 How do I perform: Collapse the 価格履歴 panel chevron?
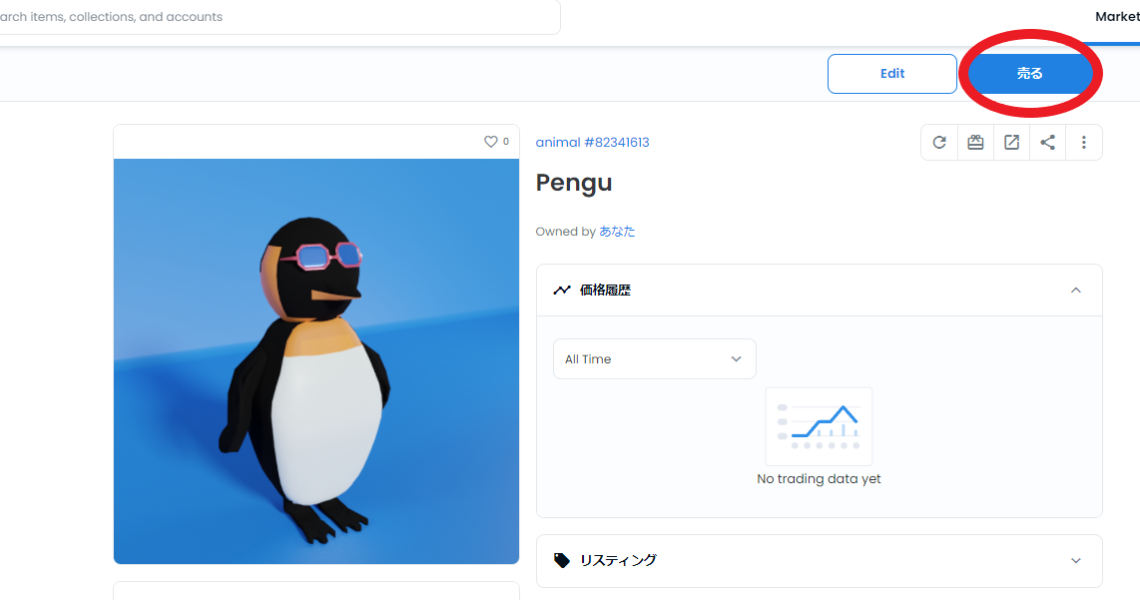click(x=1076, y=290)
